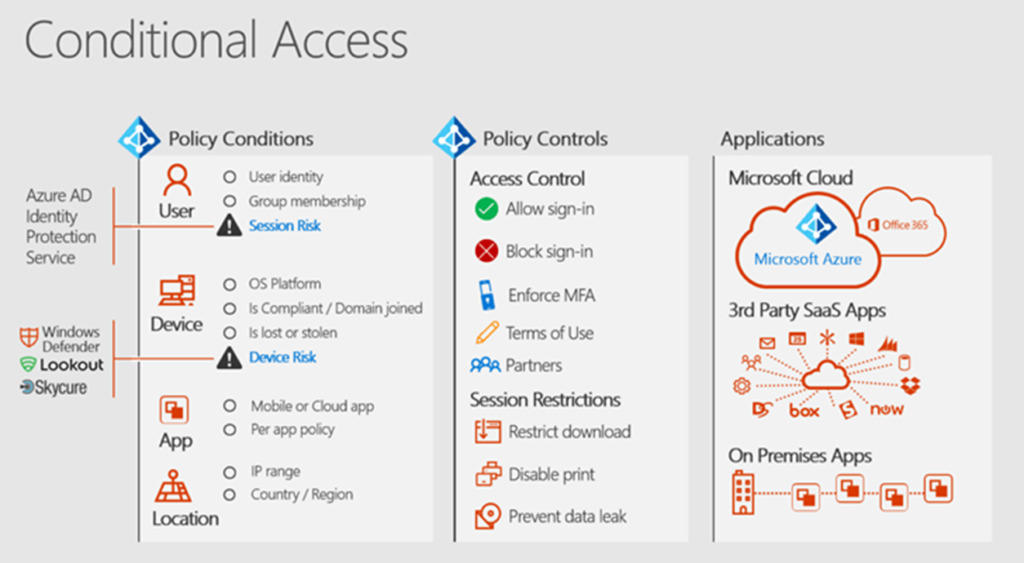Click the blue phone Enforce MFA icon
This screenshot has height=563, width=1024.
point(486,295)
